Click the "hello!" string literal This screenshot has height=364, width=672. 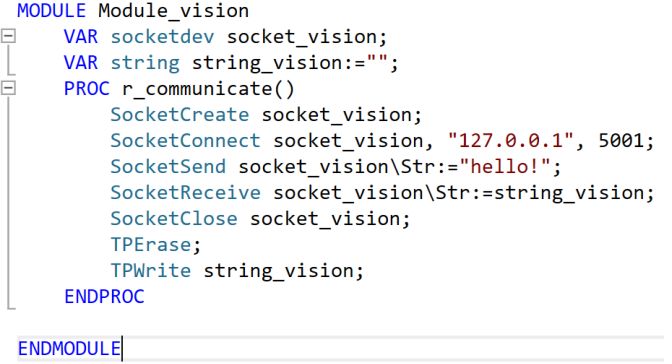(504, 166)
